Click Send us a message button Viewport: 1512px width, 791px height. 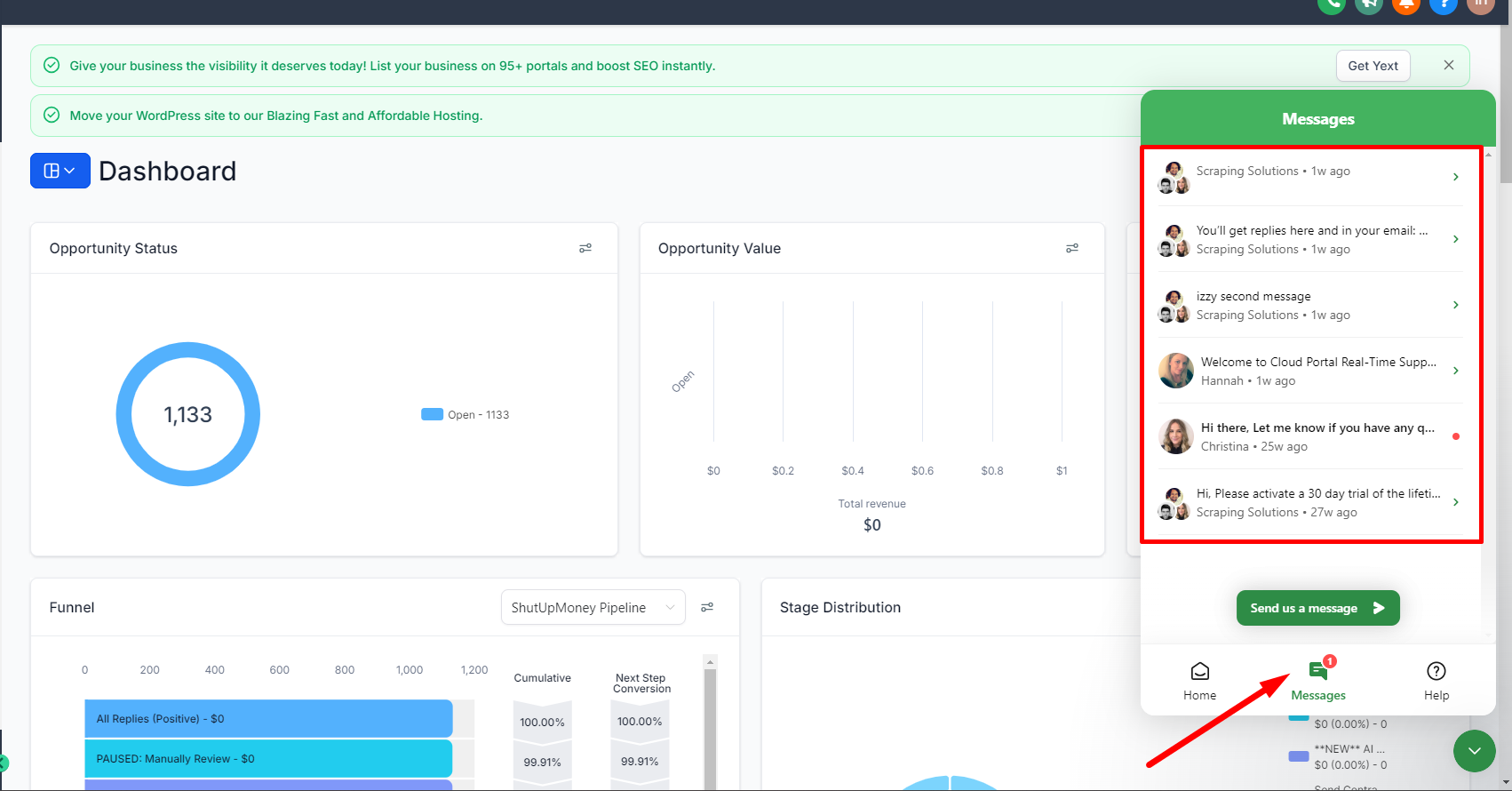(x=1317, y=608)
